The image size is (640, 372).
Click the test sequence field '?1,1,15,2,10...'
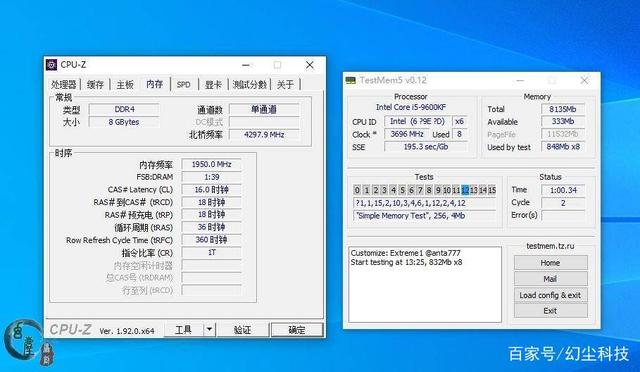point(424,203)
